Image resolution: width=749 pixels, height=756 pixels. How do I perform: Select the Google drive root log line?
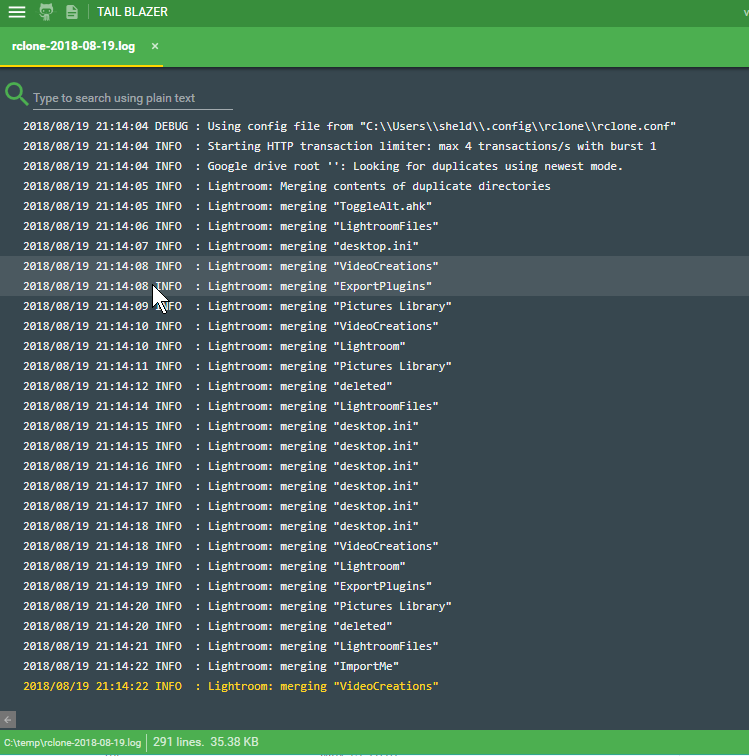click(x=323, y=166)
